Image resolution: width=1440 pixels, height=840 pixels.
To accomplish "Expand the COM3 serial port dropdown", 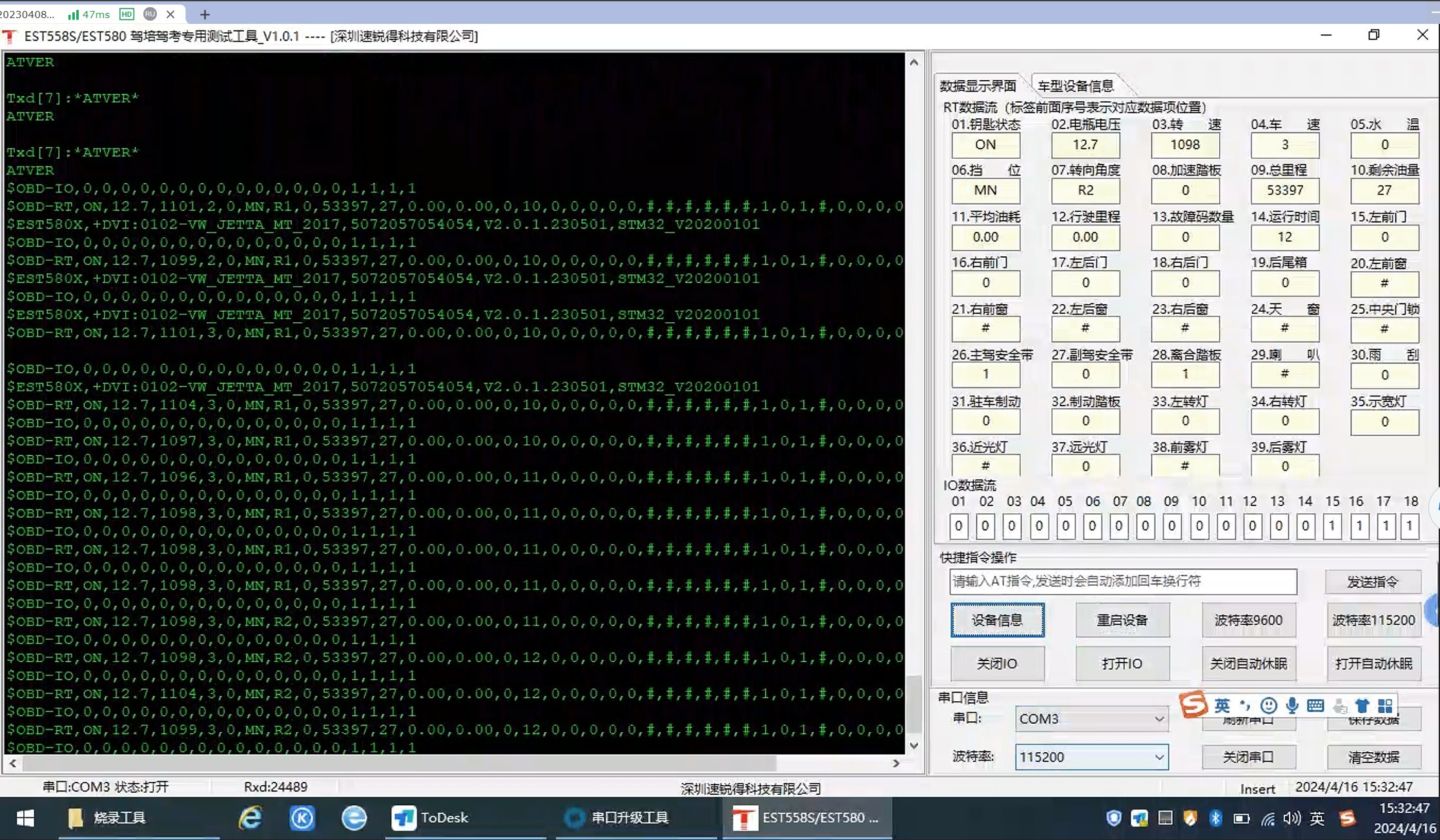I will [x=1159, y=719].
